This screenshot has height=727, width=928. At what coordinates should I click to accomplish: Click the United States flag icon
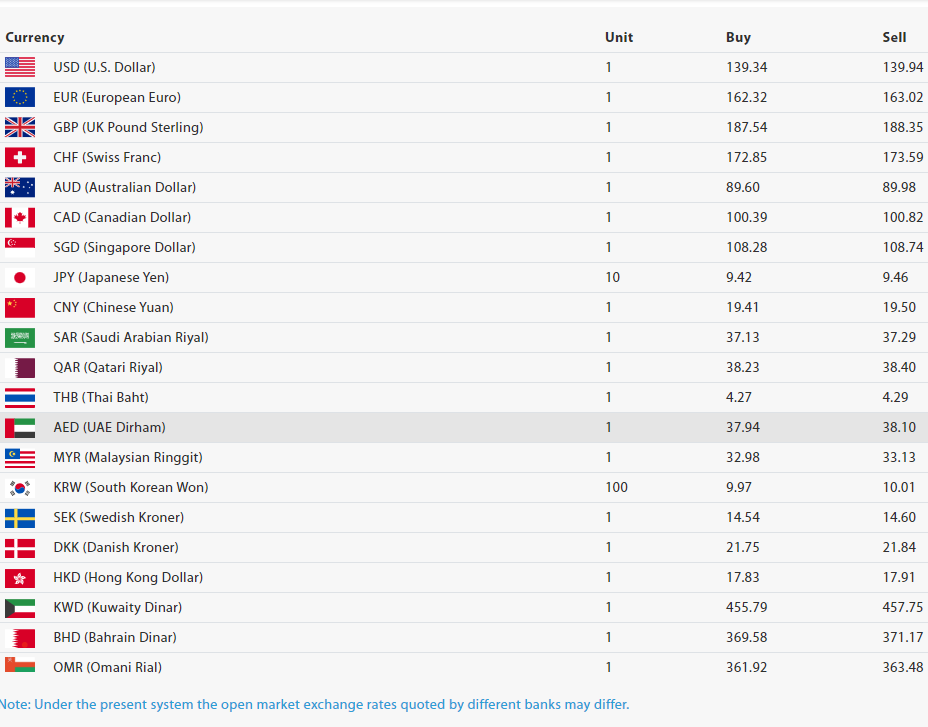20,67
